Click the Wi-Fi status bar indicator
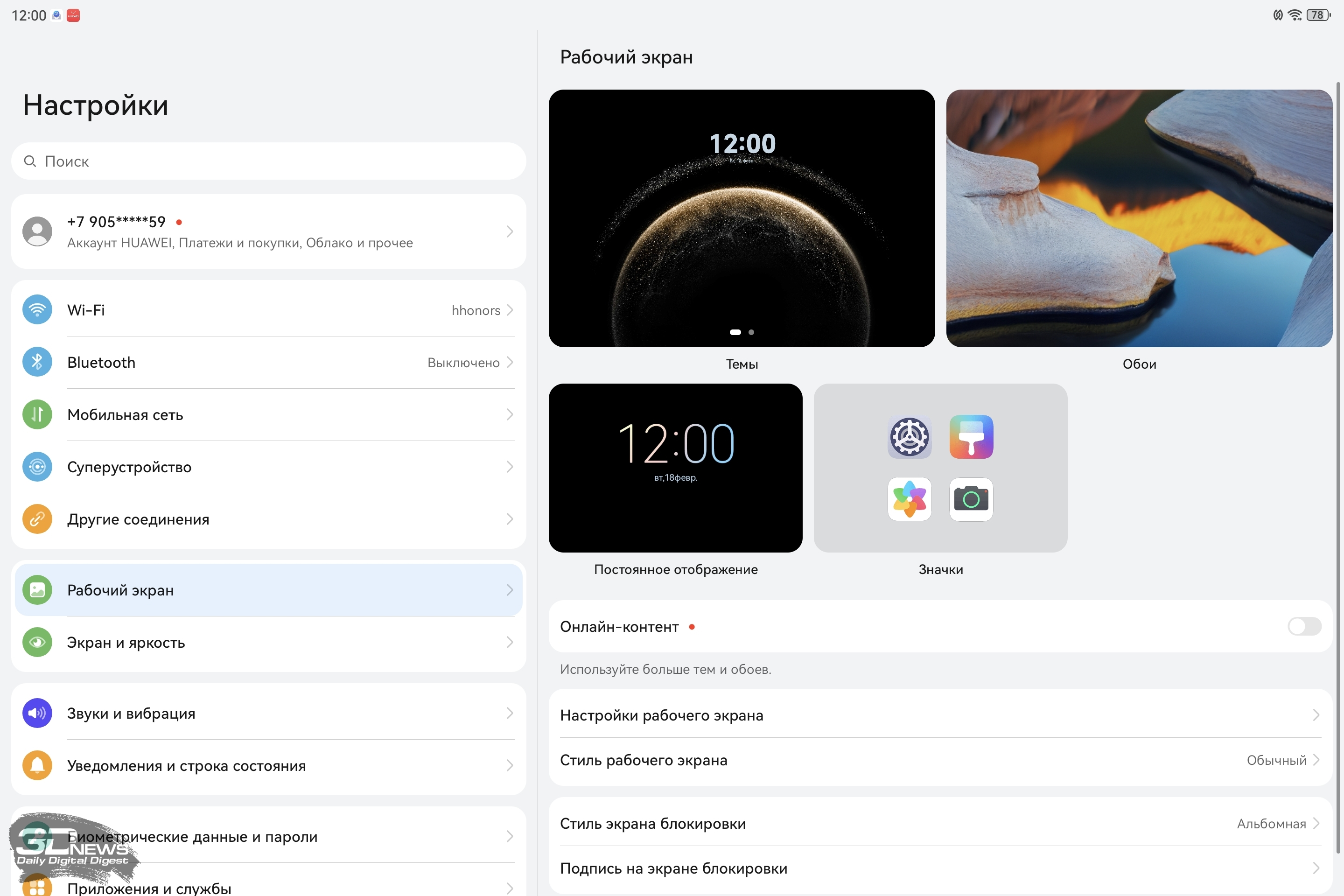 point(1295,15)
